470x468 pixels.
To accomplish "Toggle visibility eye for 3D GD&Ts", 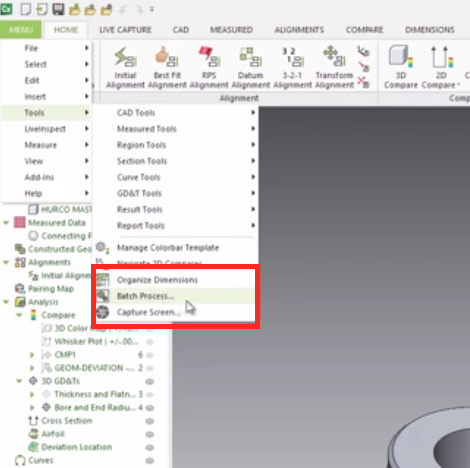I will (x=150, y=381).
